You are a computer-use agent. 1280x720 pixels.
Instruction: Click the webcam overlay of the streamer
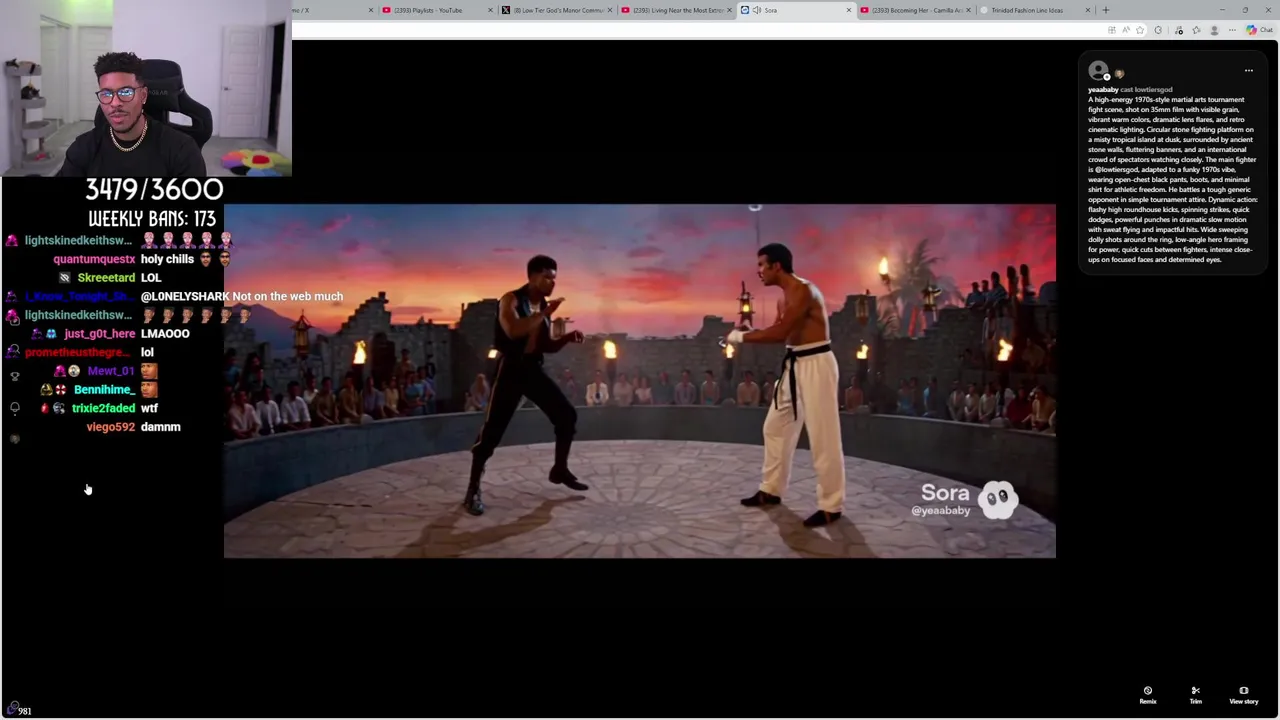(x=146, y=88)
